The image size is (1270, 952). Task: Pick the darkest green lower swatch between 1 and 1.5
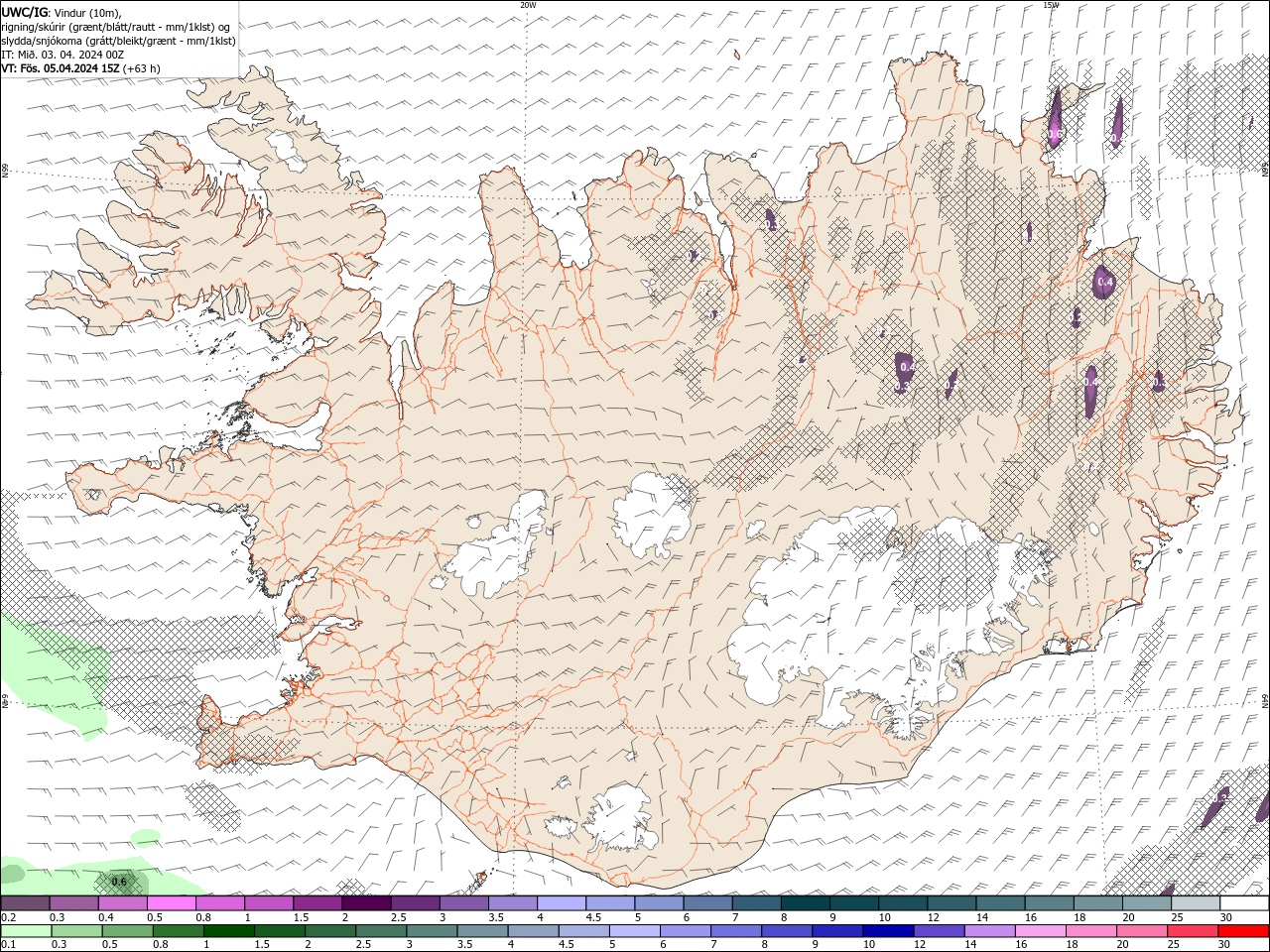(x=228, y=931)
